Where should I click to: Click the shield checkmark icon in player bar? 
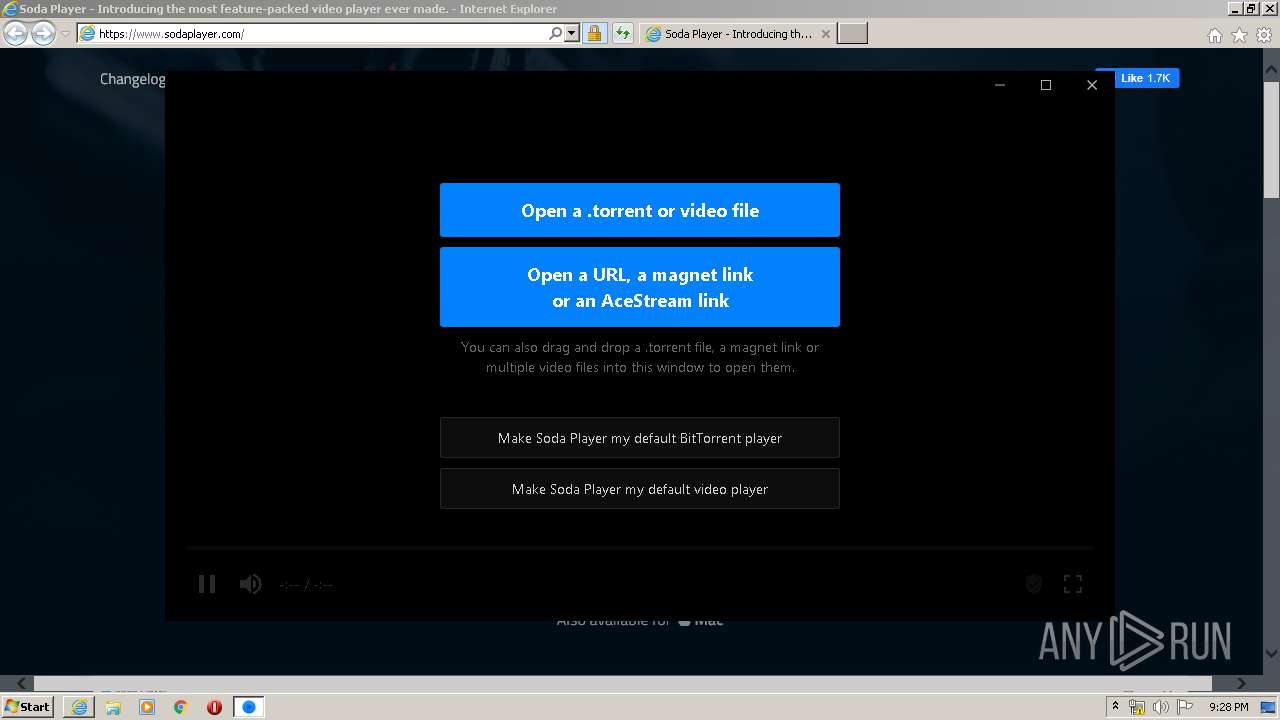(x=1034, y=584)
